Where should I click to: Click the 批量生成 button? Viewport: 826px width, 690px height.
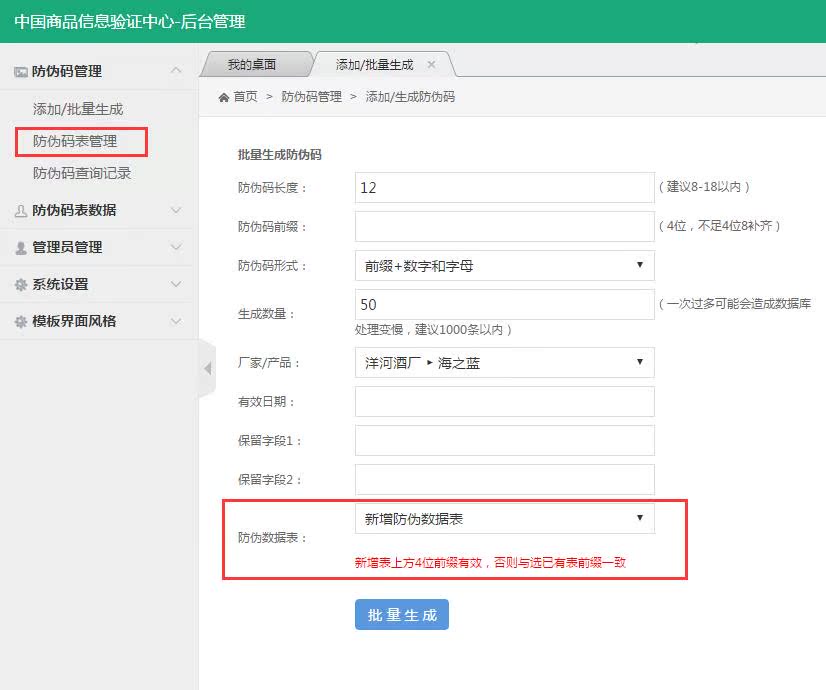(x=402, y=614)
